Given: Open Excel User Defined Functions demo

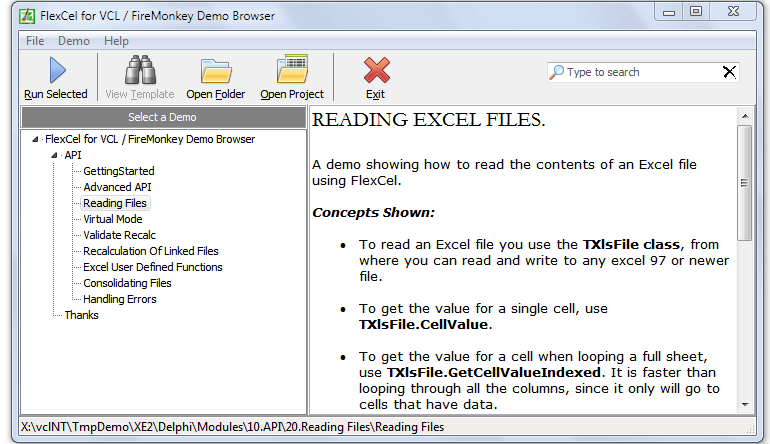Looking at the screenshot, I should pyautogui.click(x=153, y=267).
